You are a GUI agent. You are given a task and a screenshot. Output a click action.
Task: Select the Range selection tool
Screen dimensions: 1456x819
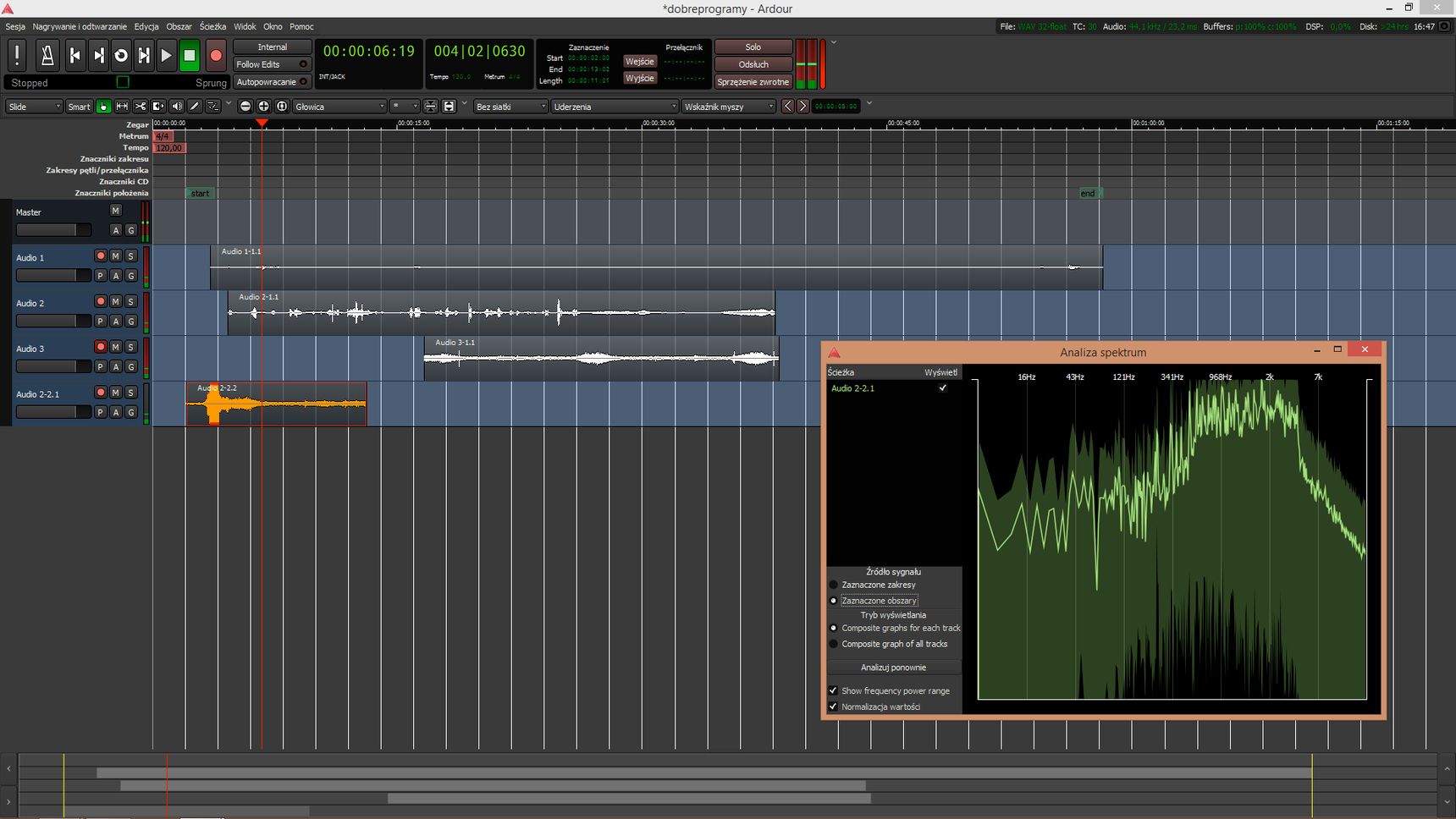[x=122, y=107]
